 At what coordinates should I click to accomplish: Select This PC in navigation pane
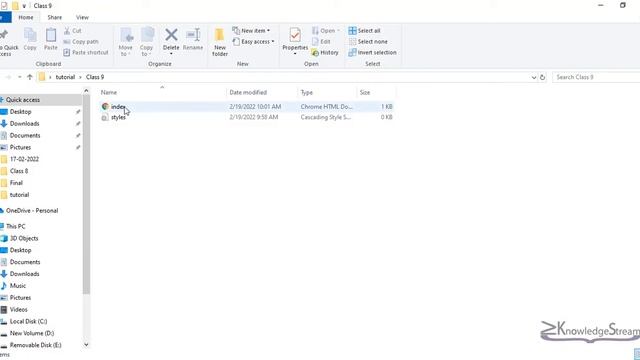pos(15,226)
